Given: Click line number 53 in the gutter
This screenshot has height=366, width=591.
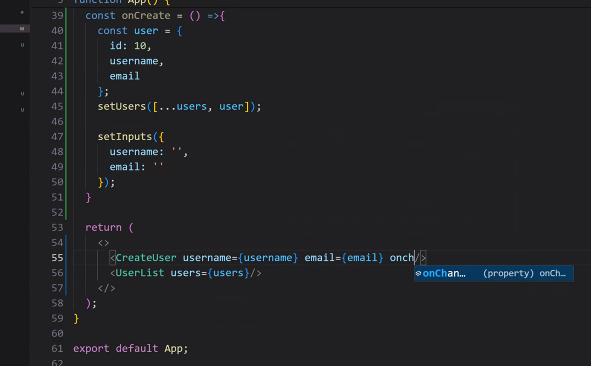Looking at the screenshot, I should [57, 228].
